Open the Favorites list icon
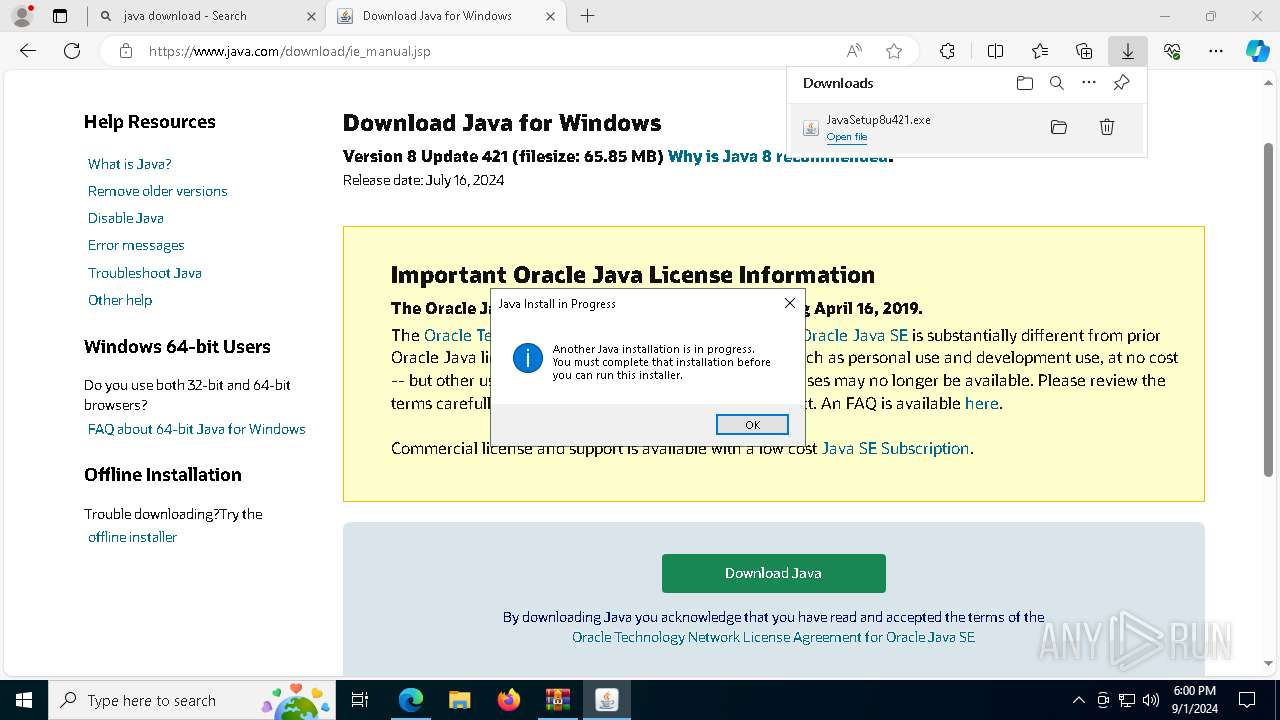This screenshot has width=1280, height=720. point(1040,51)
